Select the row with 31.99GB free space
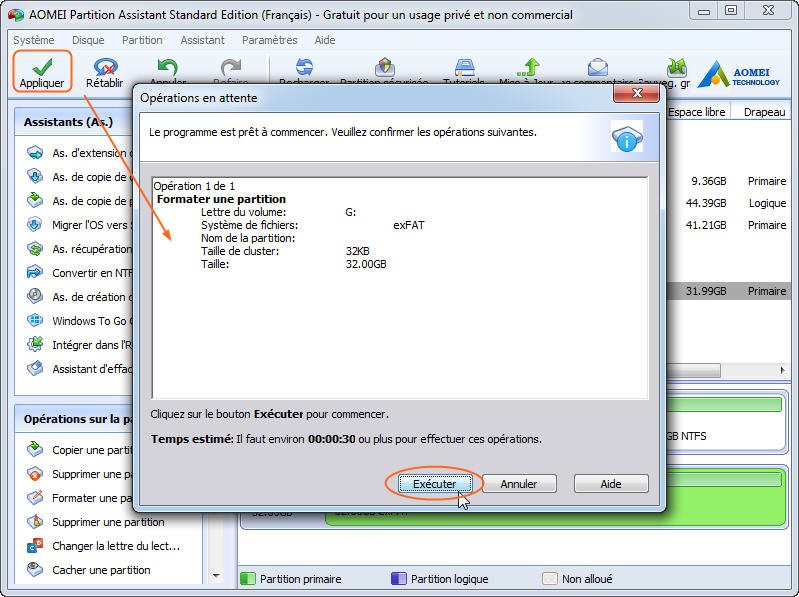 (729, 291)
